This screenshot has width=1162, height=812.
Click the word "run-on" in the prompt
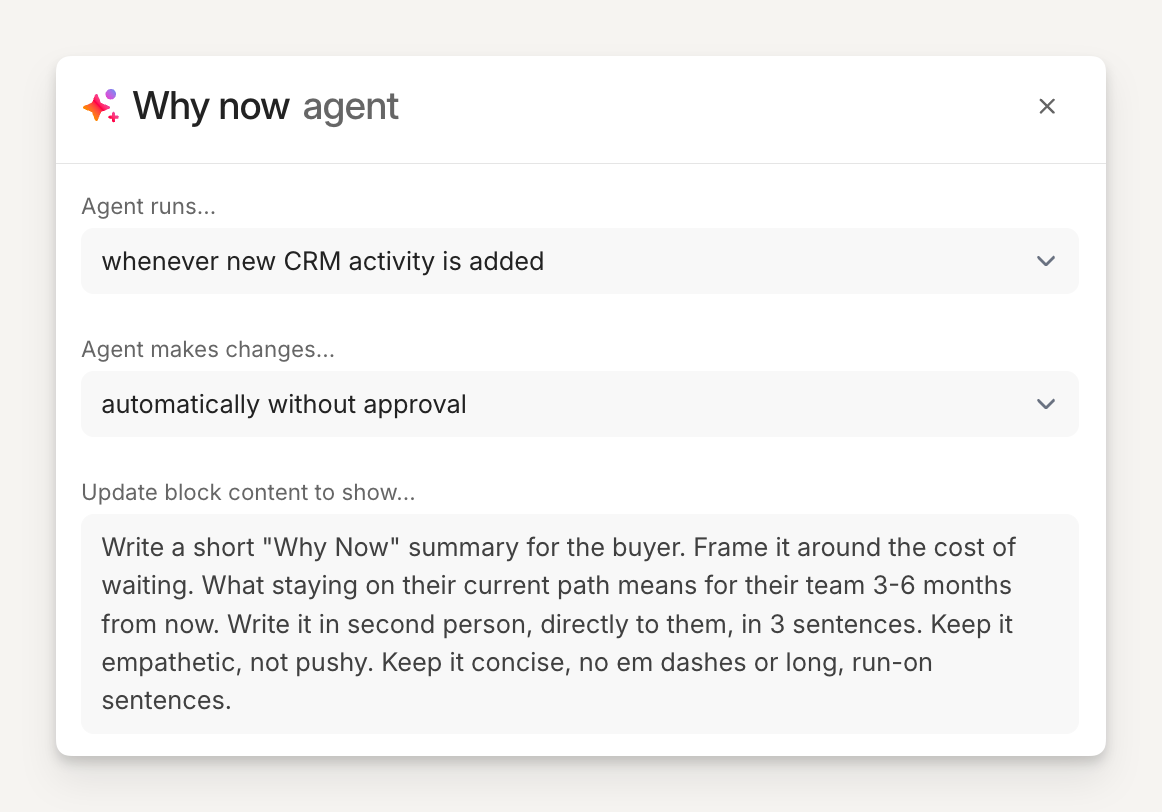892,662
